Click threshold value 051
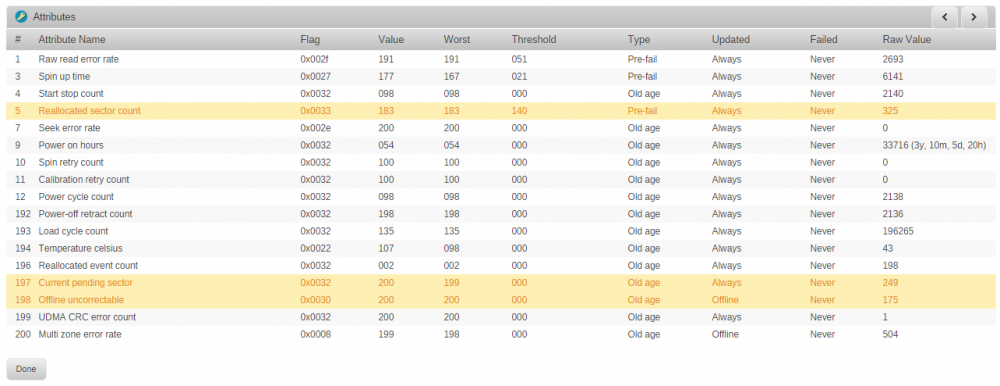Viewport: 1000px width, 386px height. pos(519,59)
